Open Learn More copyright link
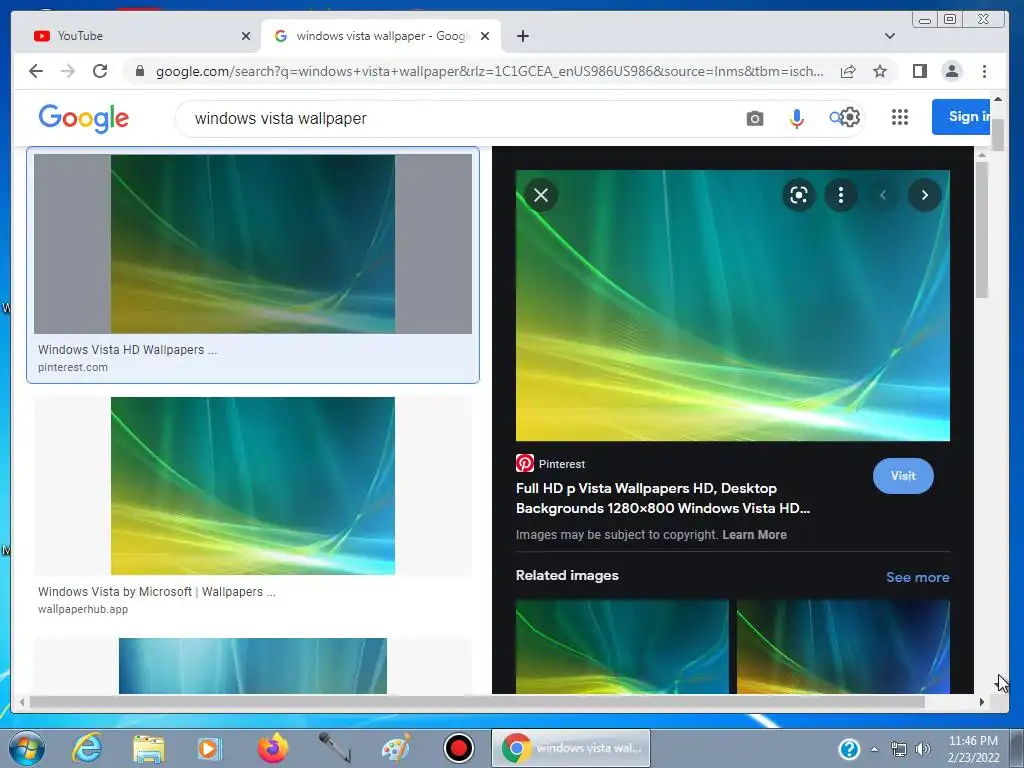This screenshot has height=768, width=1024. pos(754,535)
